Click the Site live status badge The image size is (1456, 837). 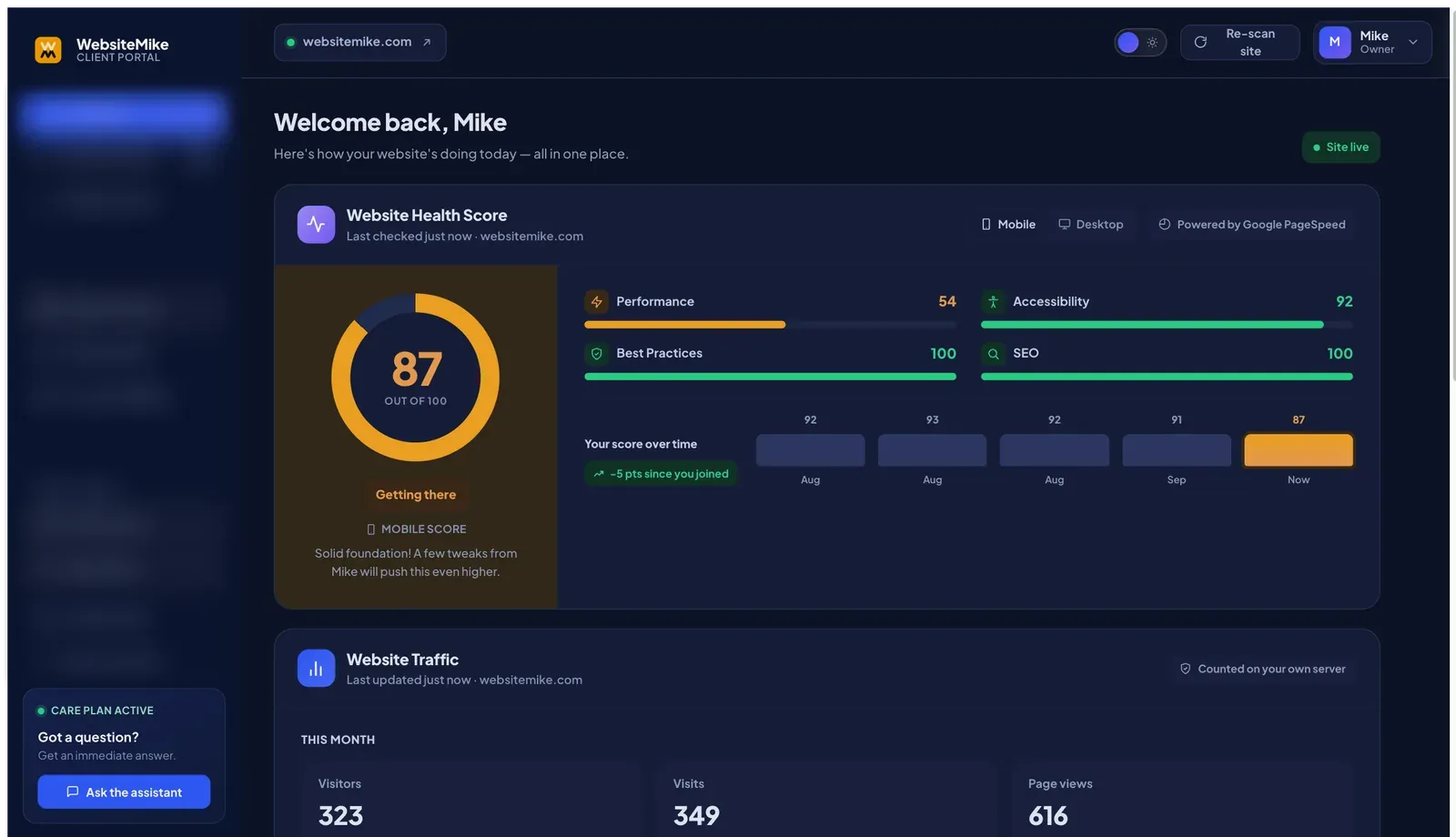tap(1340, 147)
